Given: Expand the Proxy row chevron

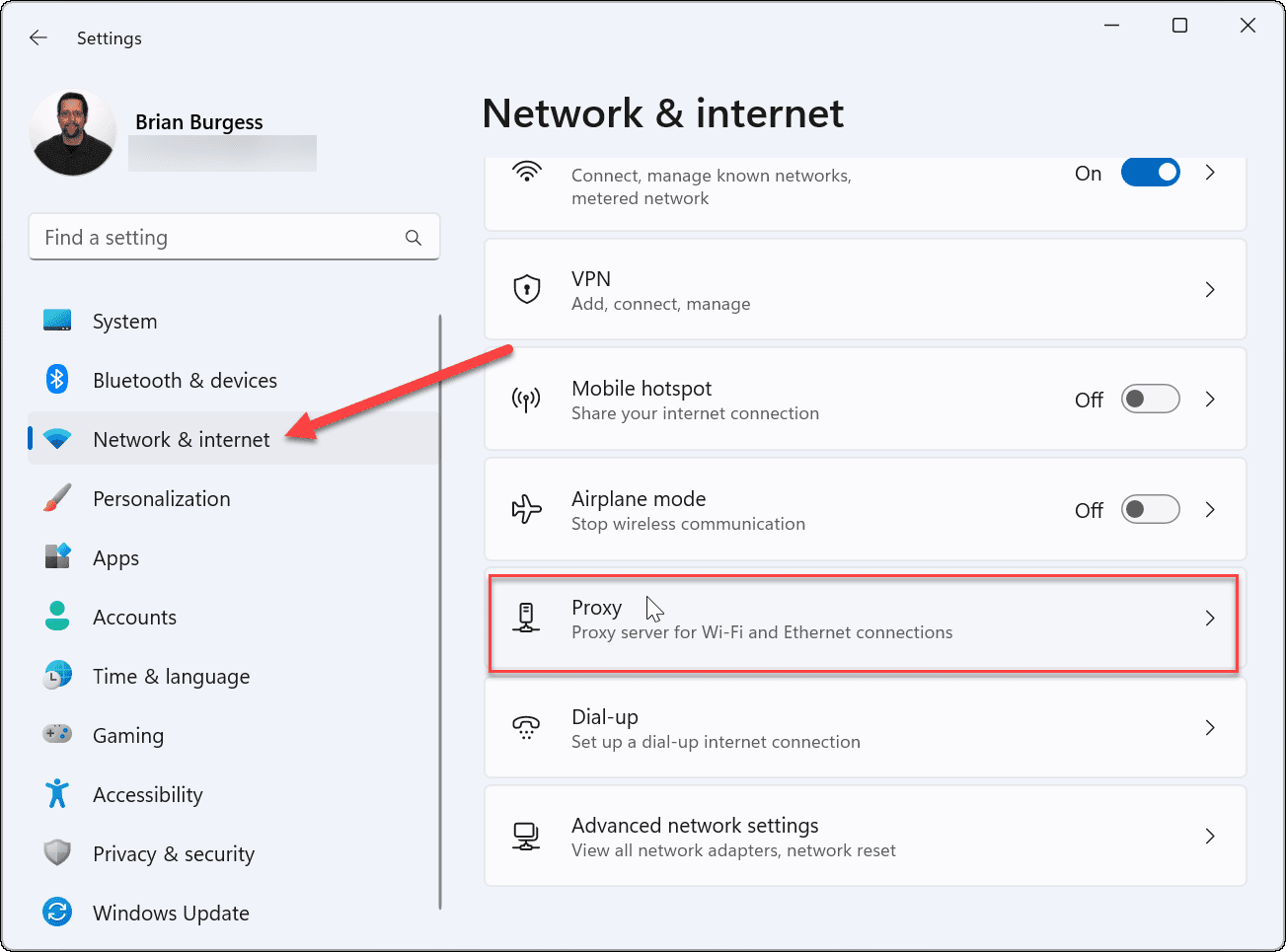Looking at the screenshot, I should (1210, 619).
